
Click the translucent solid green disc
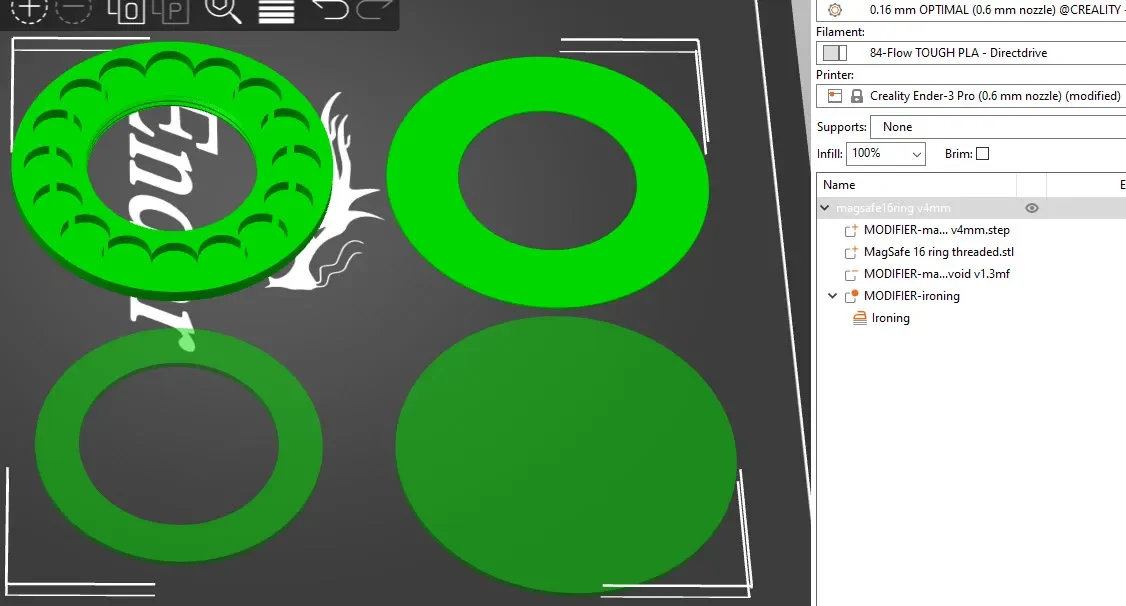pos(565,454)
